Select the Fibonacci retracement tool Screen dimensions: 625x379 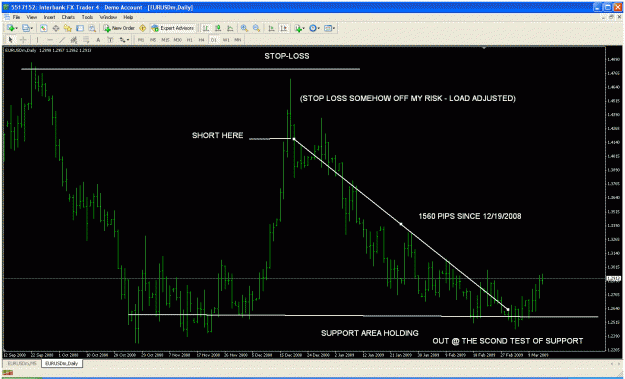(x=86, y=39)
